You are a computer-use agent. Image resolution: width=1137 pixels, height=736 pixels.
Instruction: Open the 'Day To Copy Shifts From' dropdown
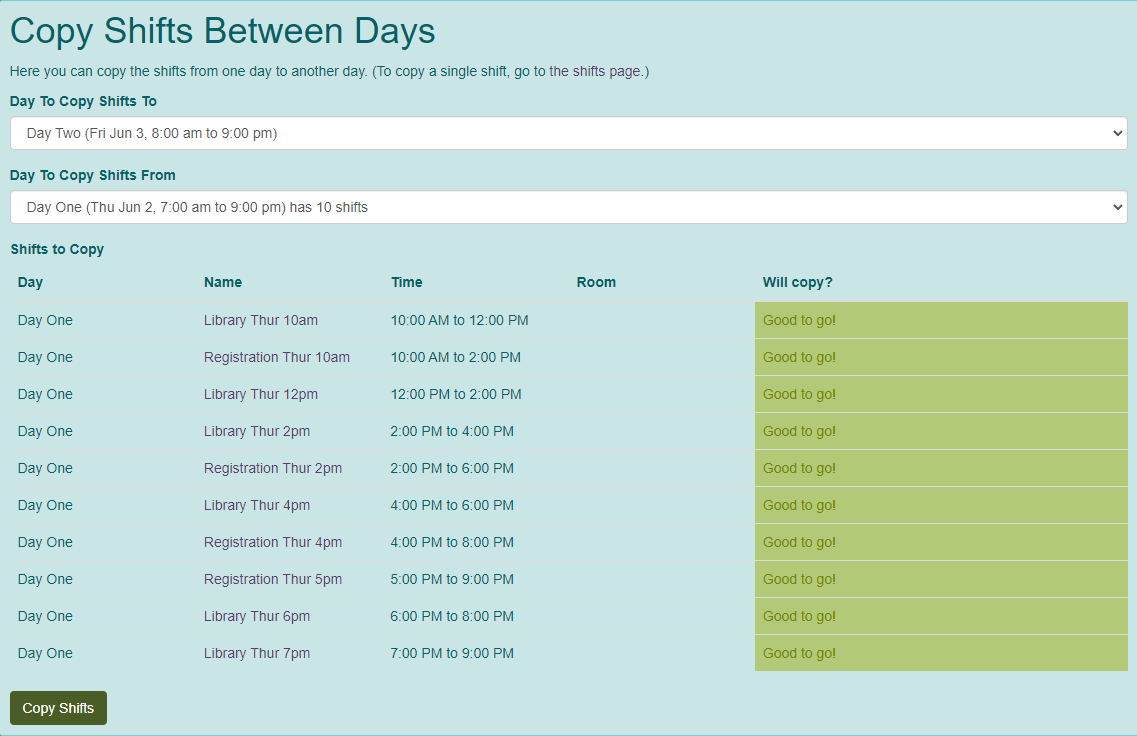(568, 207)
